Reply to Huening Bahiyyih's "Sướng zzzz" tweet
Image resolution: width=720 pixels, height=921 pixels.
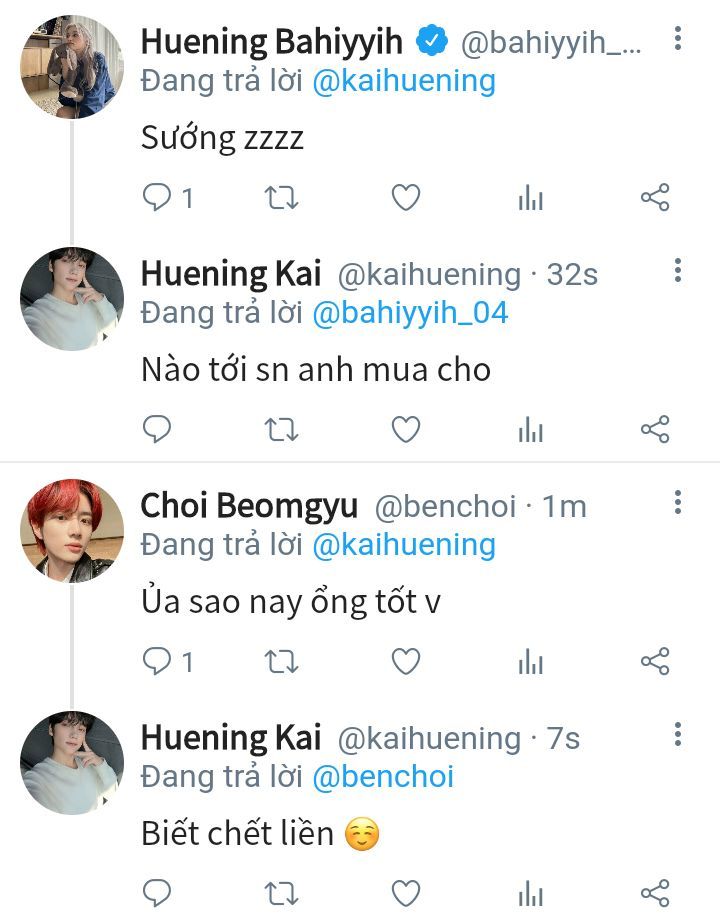158,198
